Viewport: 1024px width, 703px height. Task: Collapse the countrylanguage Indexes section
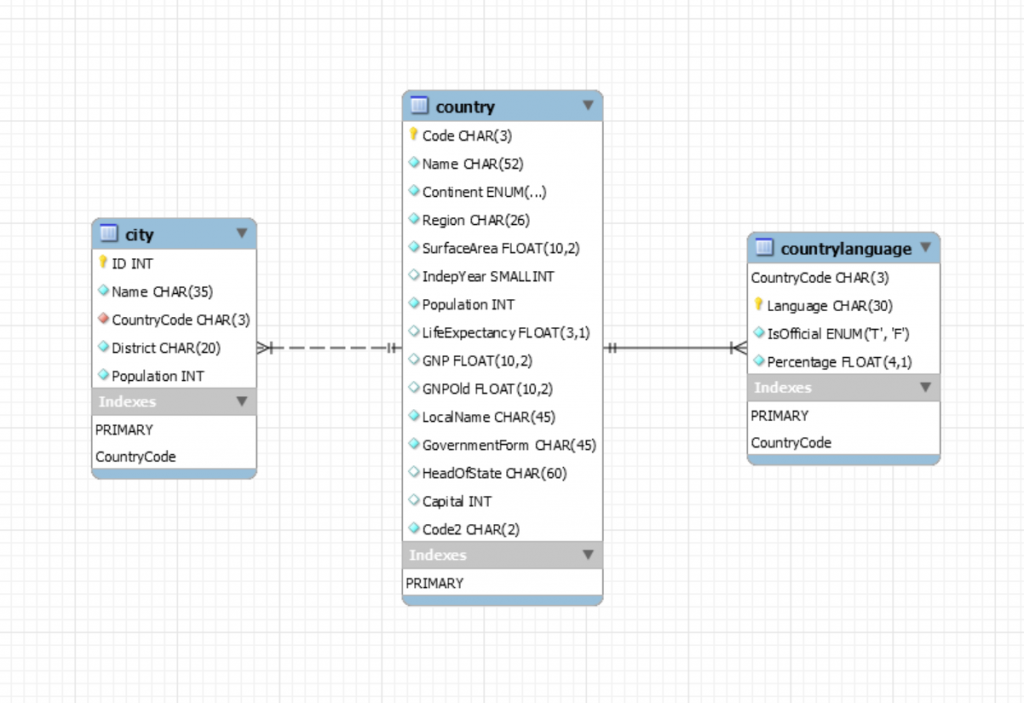pyautogui.click(x=925, y=387)
